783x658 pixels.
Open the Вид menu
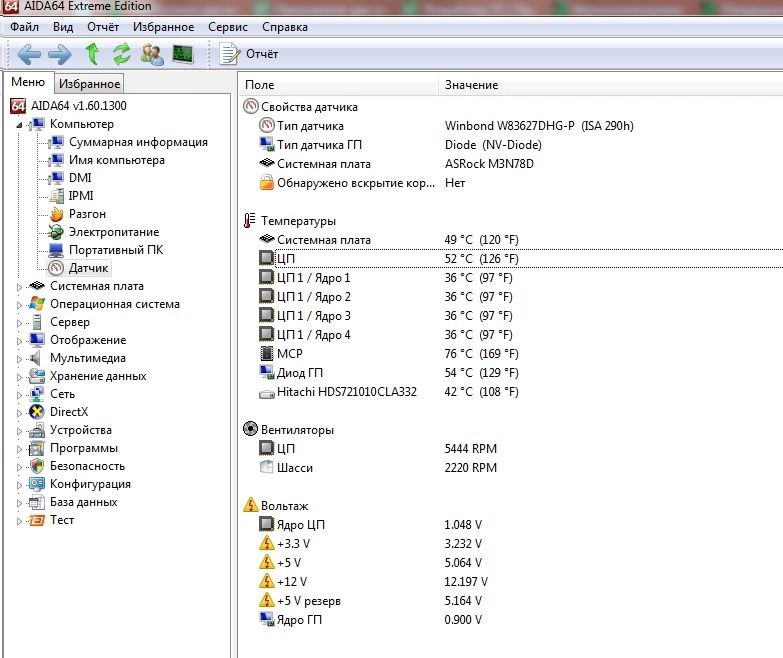coord(63,27)
